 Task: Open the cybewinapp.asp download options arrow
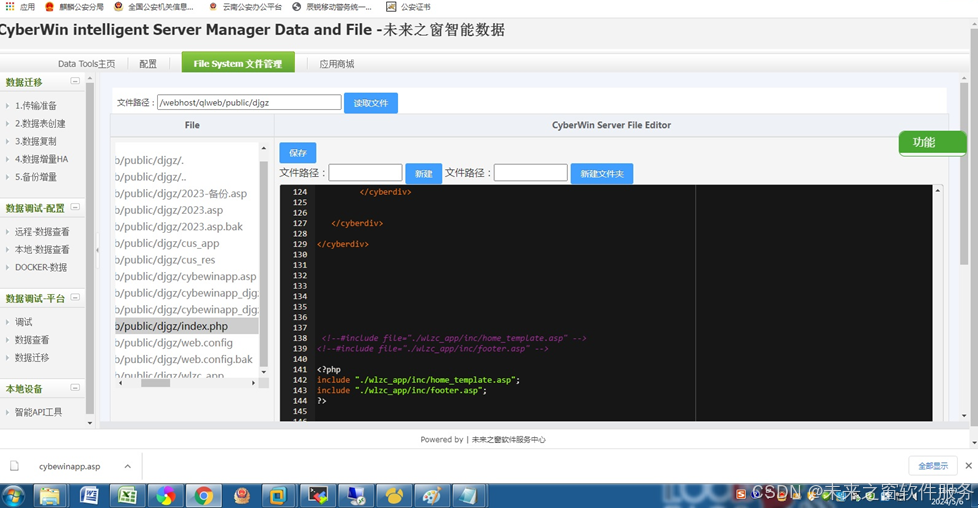(x=127, y=466)
